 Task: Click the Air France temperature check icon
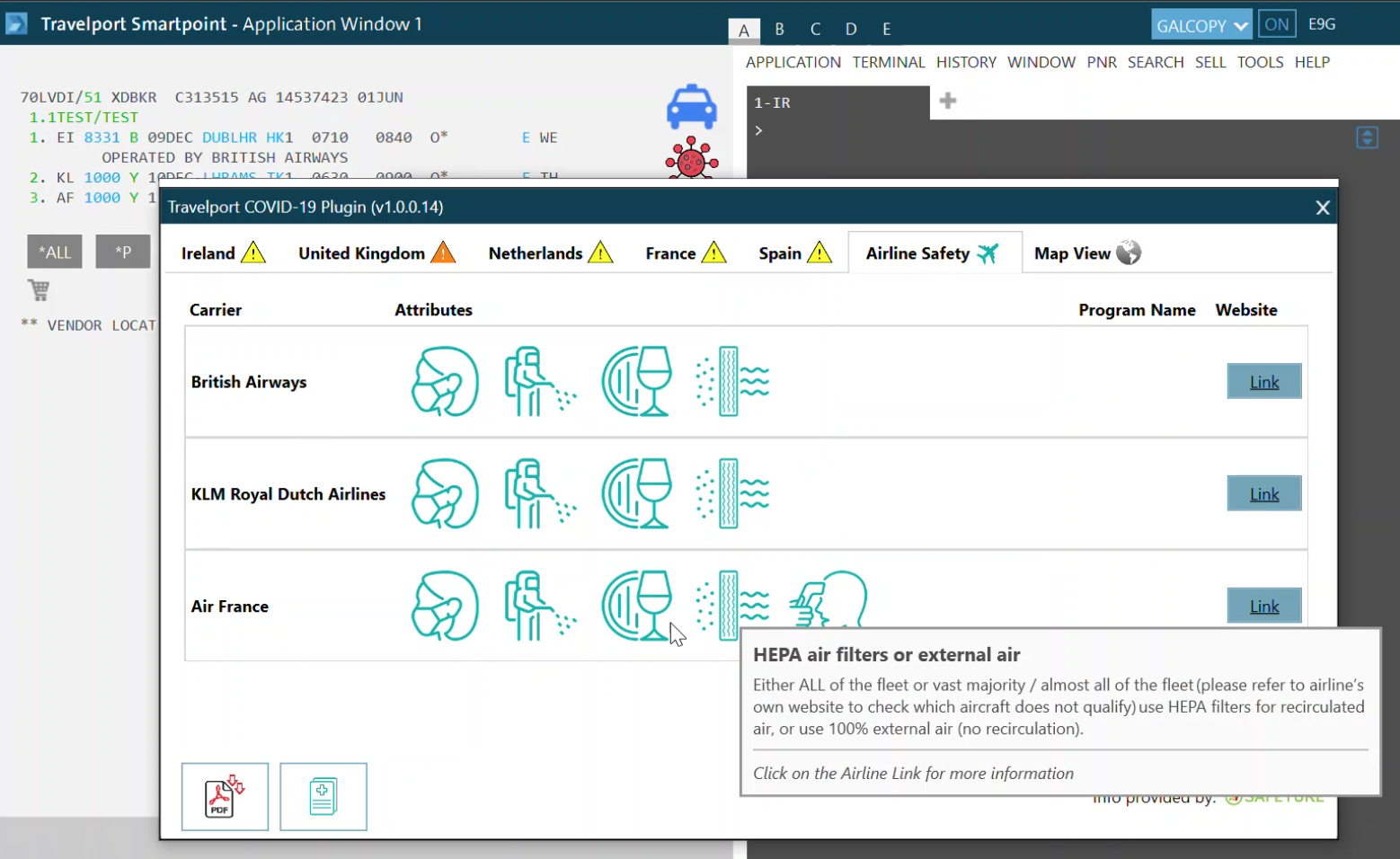point(828,599)
